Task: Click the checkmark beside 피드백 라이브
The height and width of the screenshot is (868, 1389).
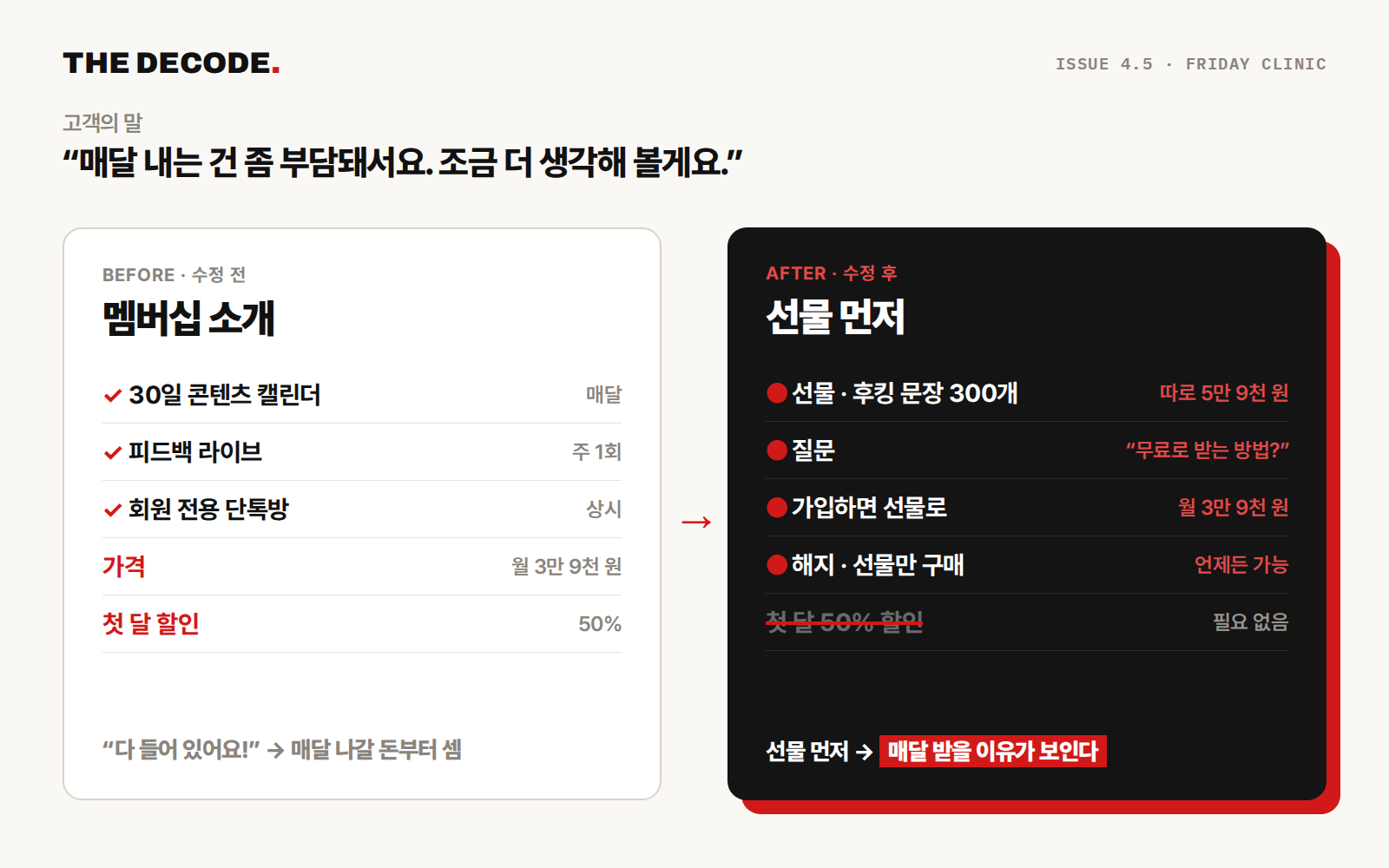Action: point(112,453)
